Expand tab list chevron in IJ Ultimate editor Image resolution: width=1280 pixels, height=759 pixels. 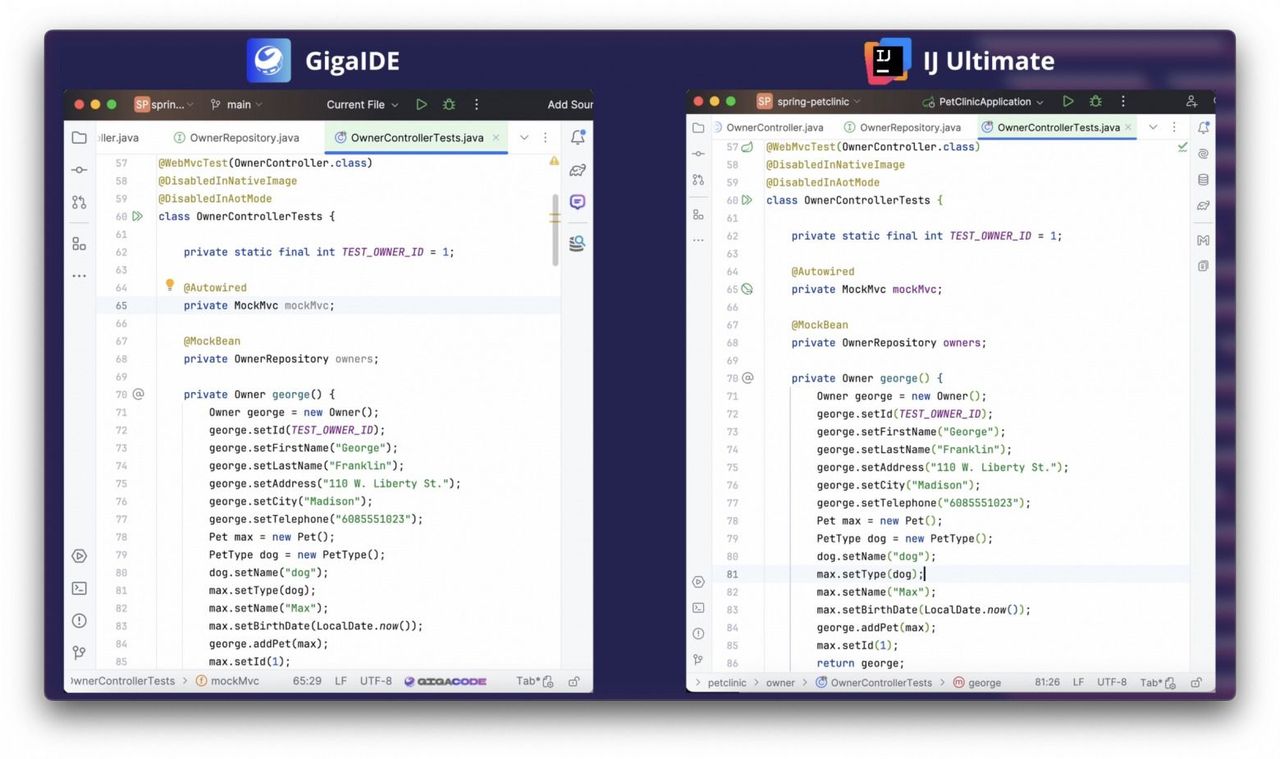(x=1153, y=127)
